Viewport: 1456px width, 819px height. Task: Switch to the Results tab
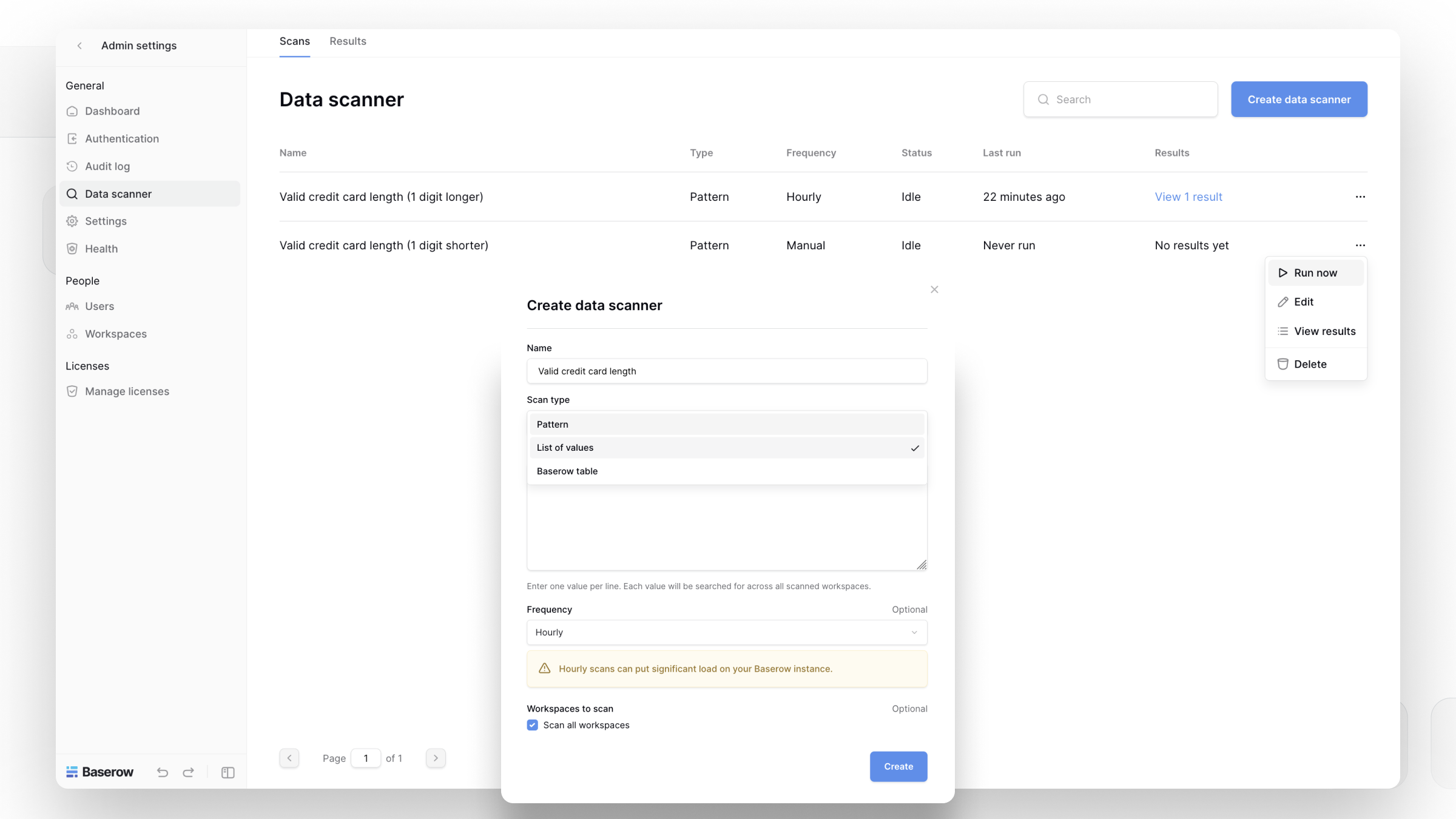(348, 41)
